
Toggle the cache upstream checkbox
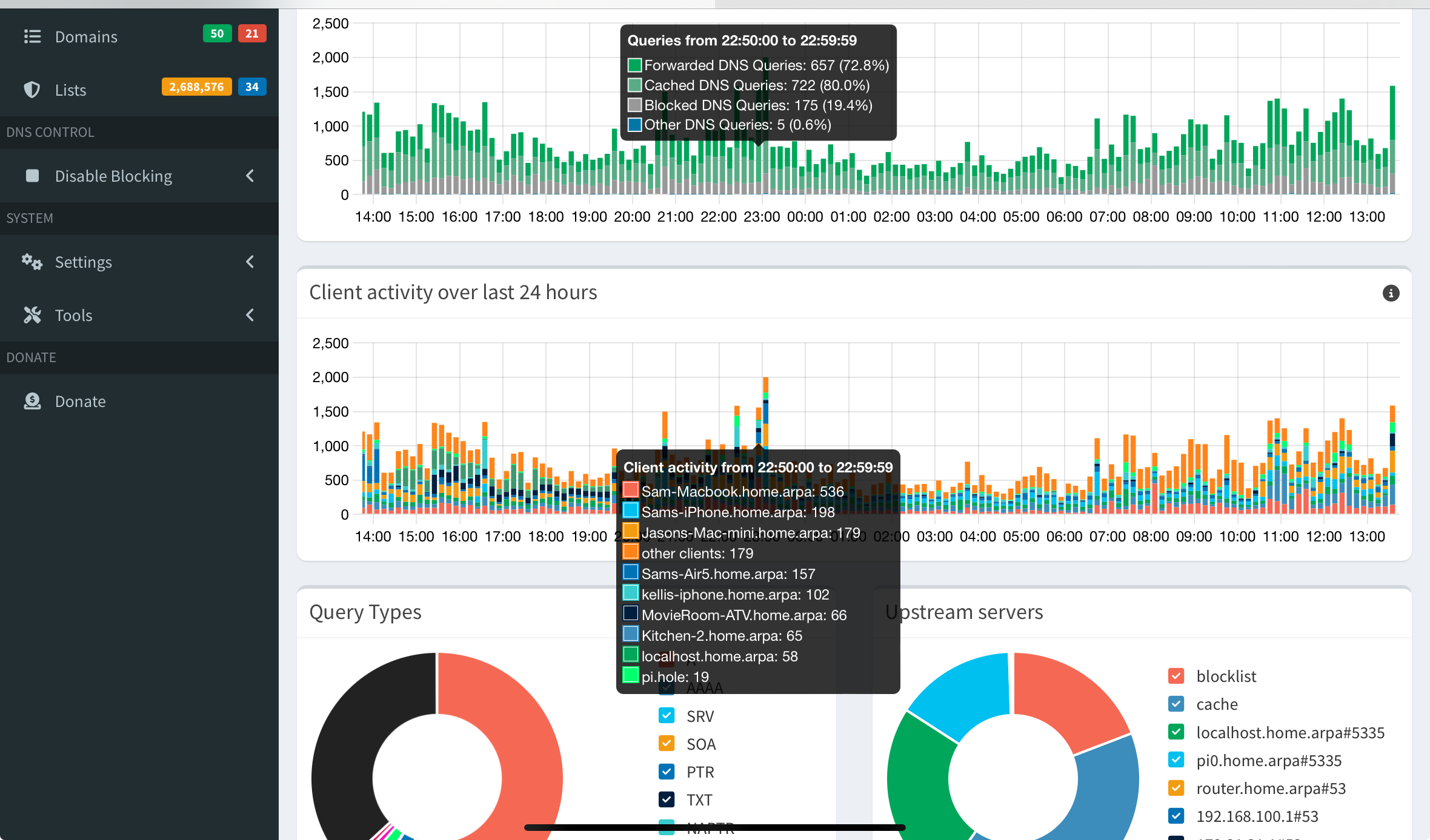coord(1176,704)
